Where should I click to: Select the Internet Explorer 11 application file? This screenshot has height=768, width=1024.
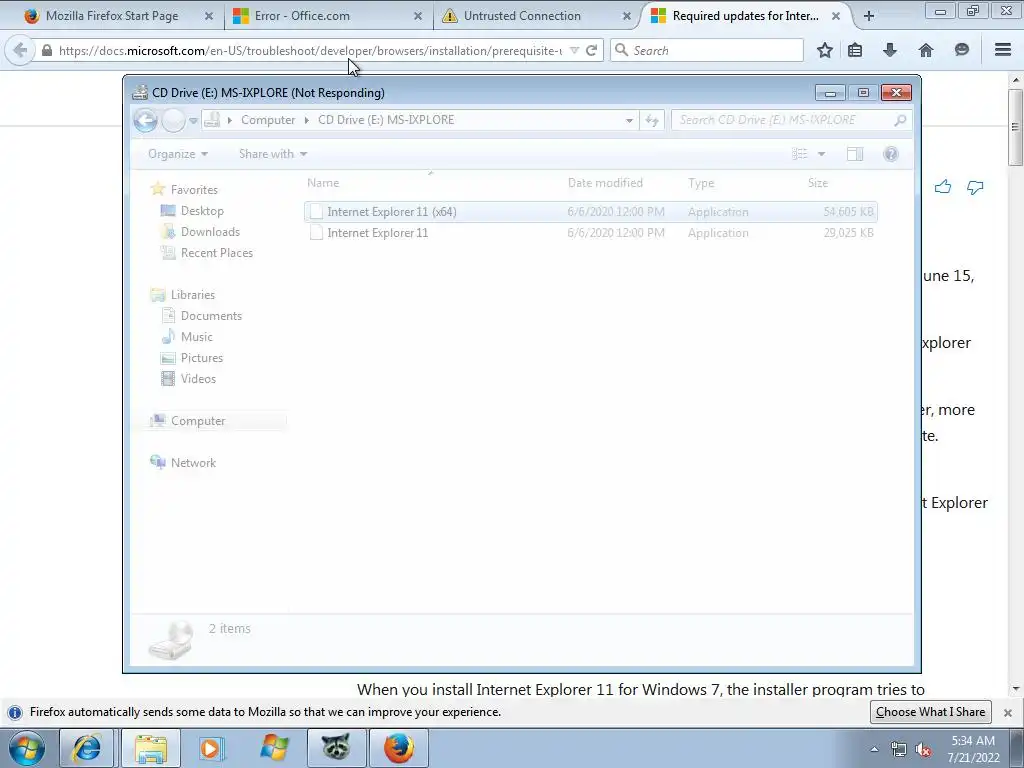tap(590, 232)
